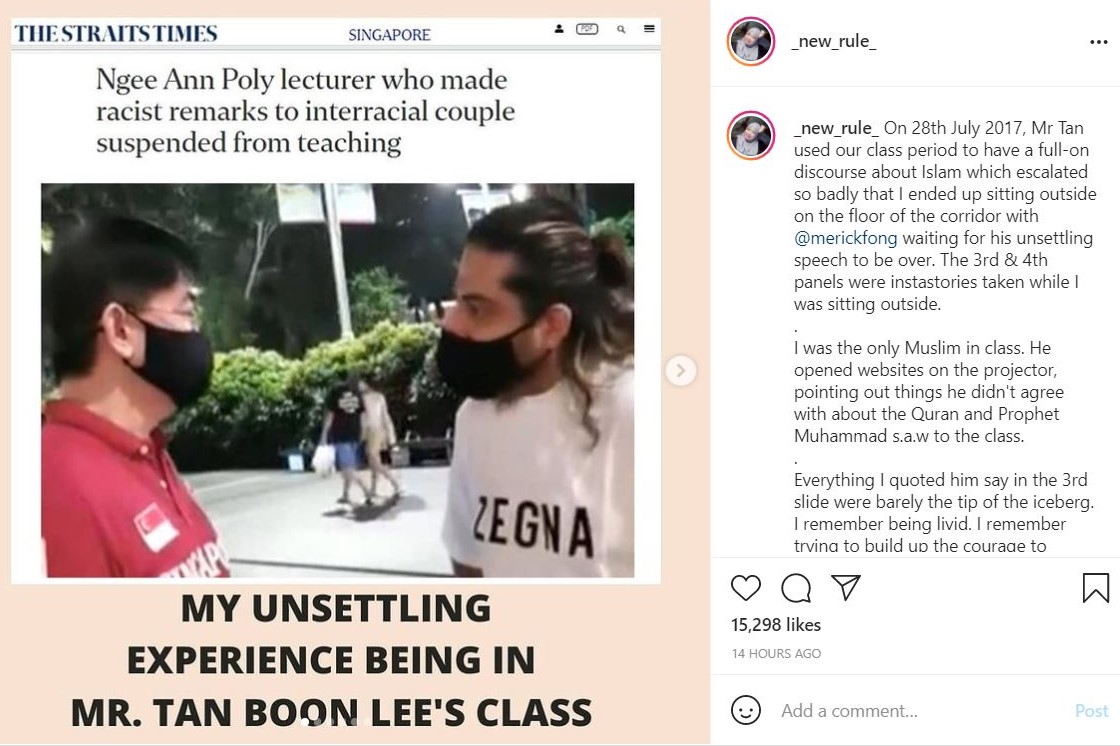Image resolution: width=1120 pixels, height=746 pixels.
Task: Save the post with the bookmark icon
Action: pos(1095,587)
